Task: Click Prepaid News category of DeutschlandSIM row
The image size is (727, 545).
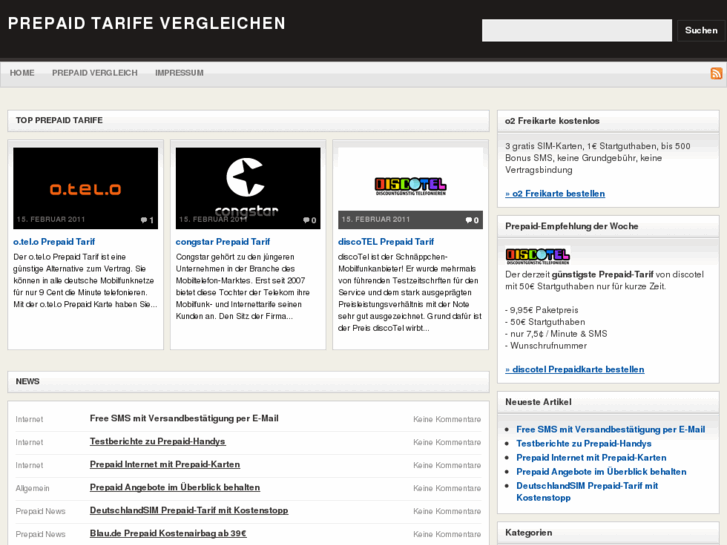Action: (x=40, y=511)
